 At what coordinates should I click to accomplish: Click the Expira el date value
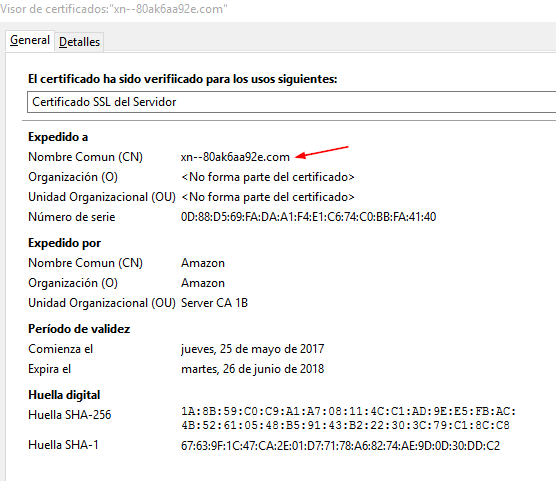252,369
